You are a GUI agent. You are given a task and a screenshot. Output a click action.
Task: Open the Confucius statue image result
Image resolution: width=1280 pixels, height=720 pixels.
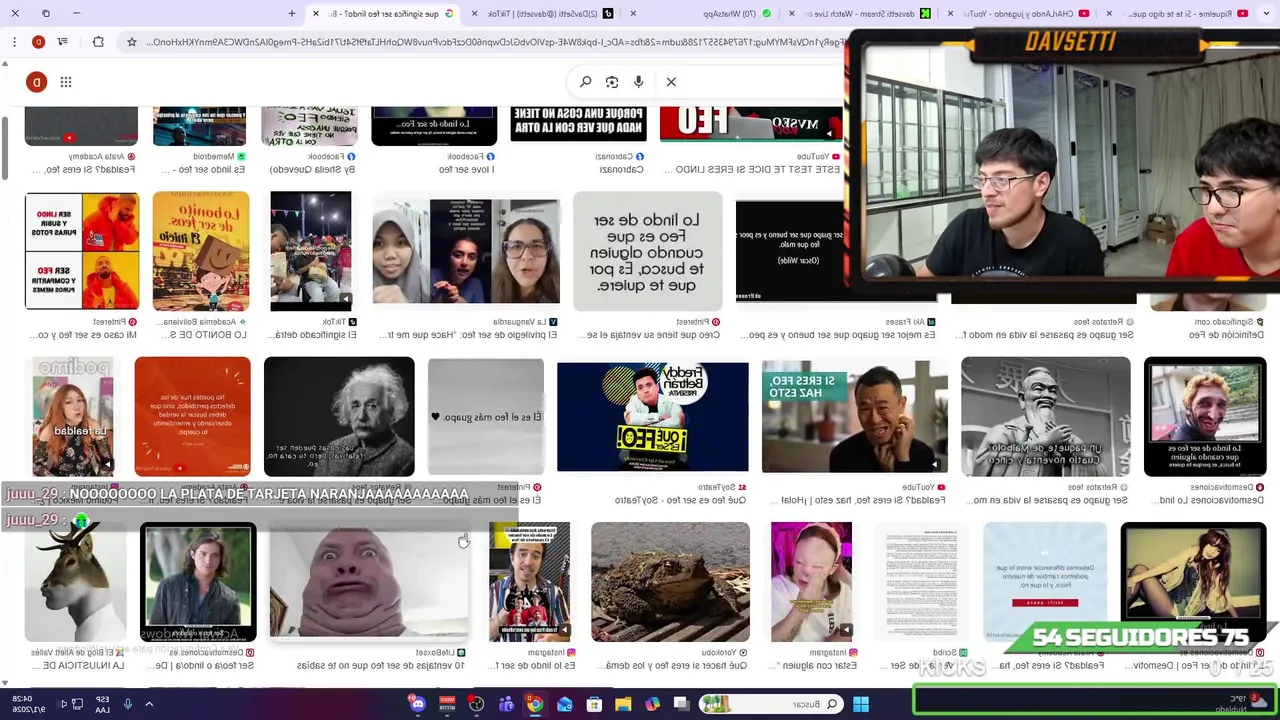[1046, 416]
